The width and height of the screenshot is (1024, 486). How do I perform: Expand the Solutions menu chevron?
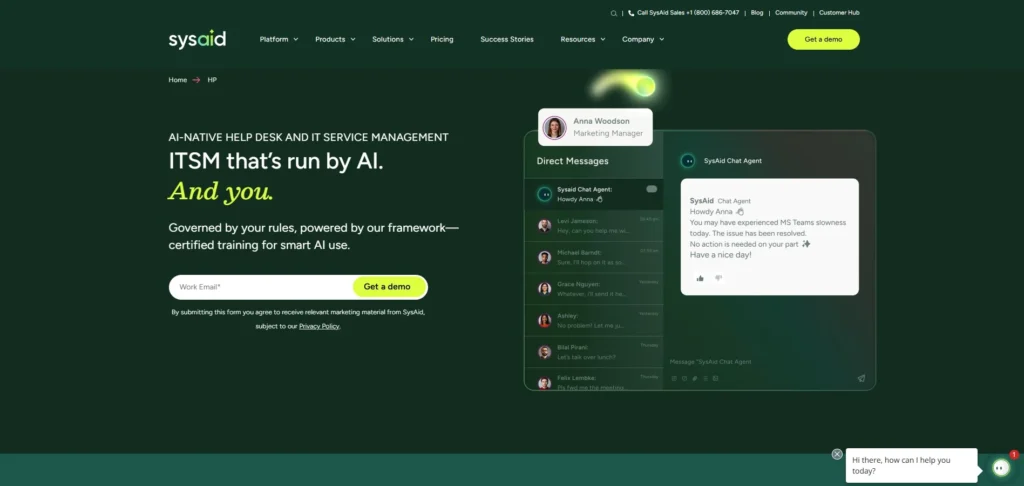(x=411, y=39)
